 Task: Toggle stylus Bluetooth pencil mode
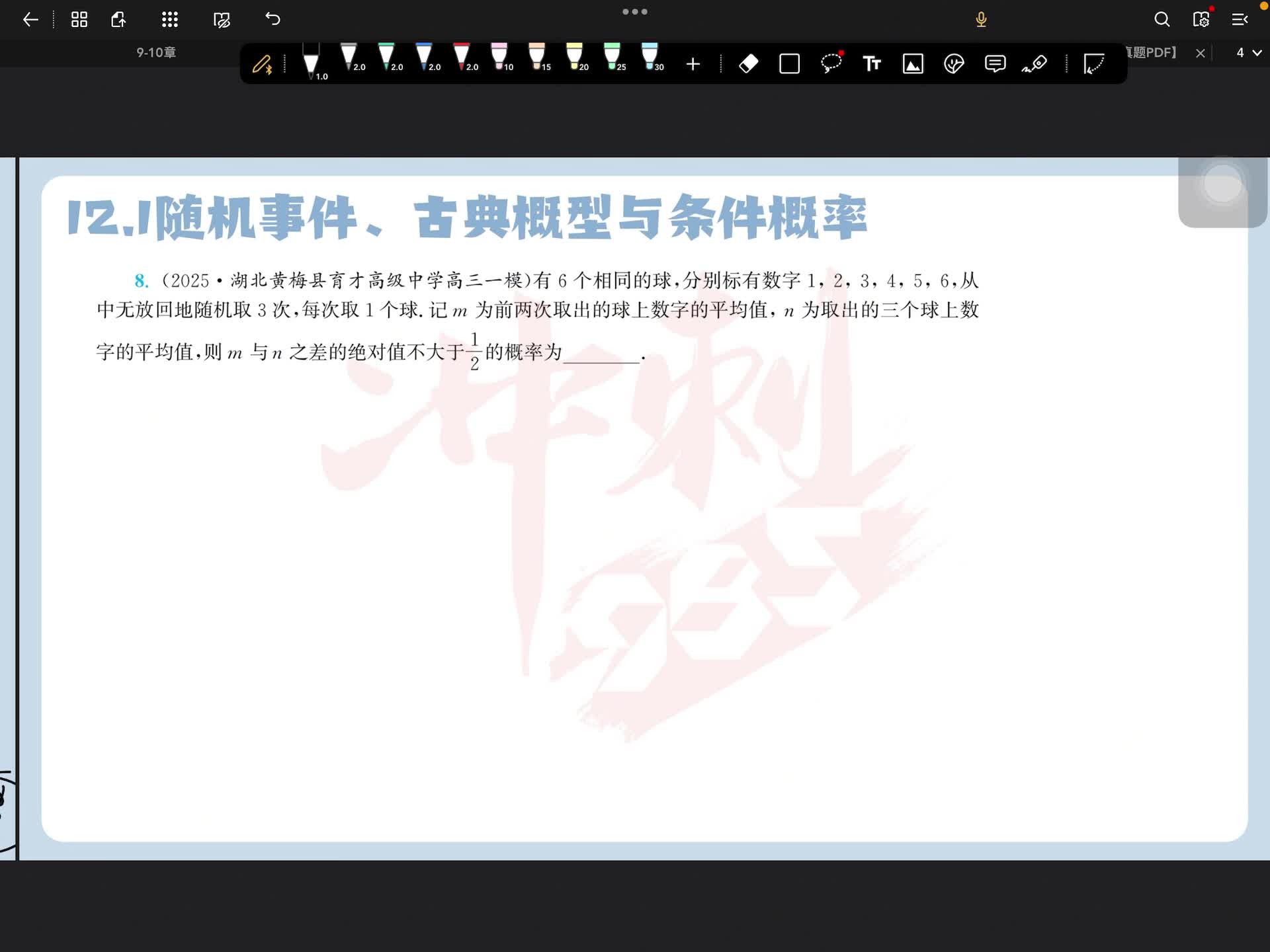(x=262, y=64)
